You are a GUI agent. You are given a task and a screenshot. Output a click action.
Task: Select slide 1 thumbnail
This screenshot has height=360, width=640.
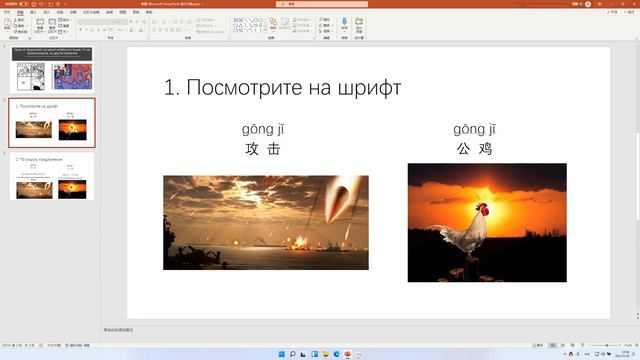click(52, 69)
